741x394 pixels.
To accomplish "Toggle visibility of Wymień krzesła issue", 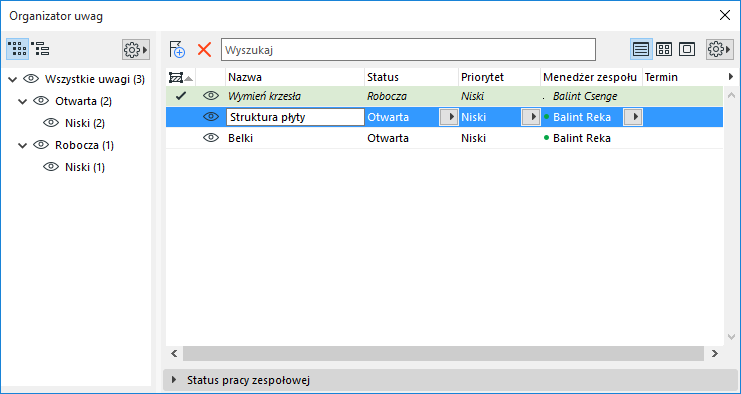I will [x=211, y=96].
